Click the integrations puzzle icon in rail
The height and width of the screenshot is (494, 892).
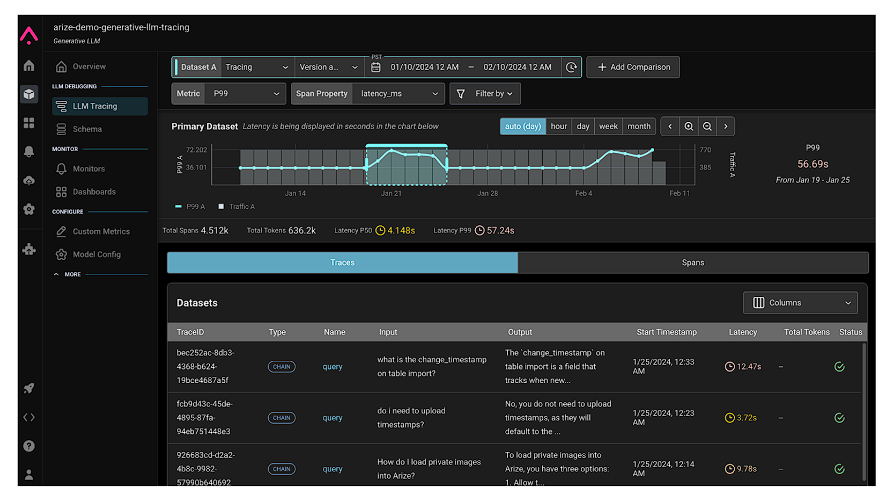[29, 249]
